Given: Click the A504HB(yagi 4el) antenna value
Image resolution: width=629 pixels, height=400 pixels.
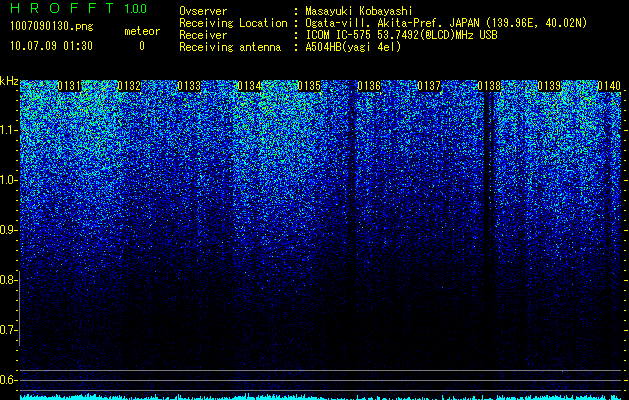Looking at the screenshot, I should 353,47.
